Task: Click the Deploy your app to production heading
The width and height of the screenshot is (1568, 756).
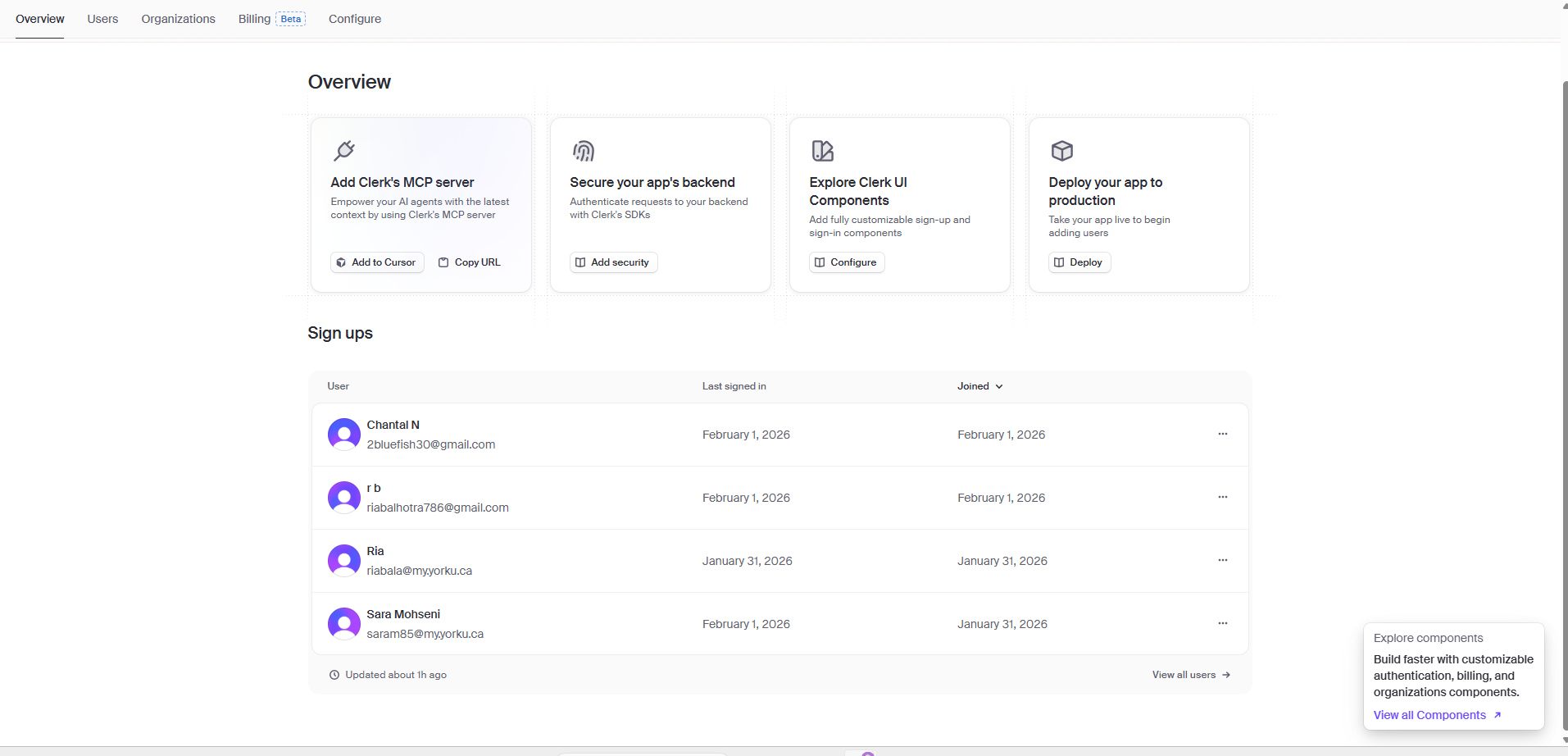Action: tap(1106, 191)
